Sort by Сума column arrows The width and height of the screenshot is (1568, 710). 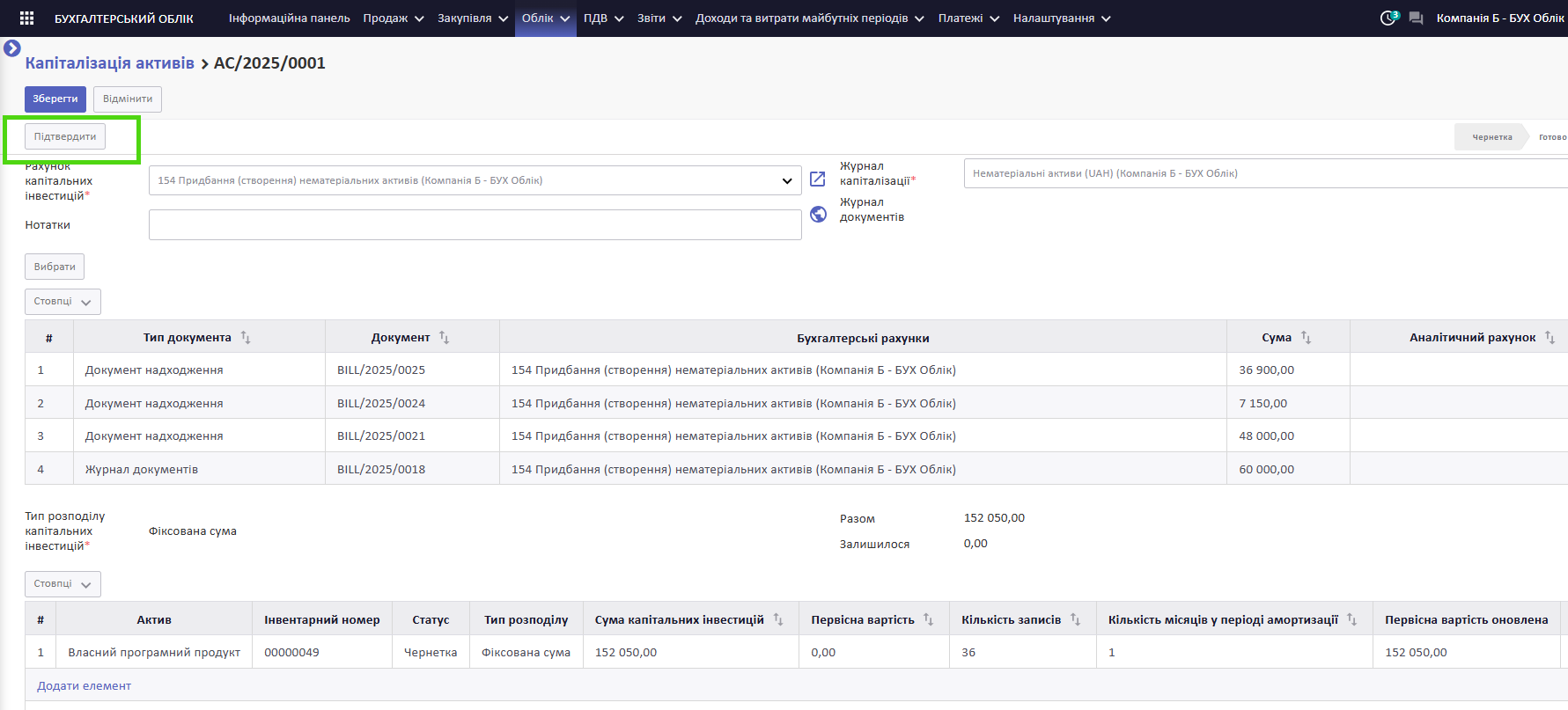pyautogui.click(x=1306, y=337)
